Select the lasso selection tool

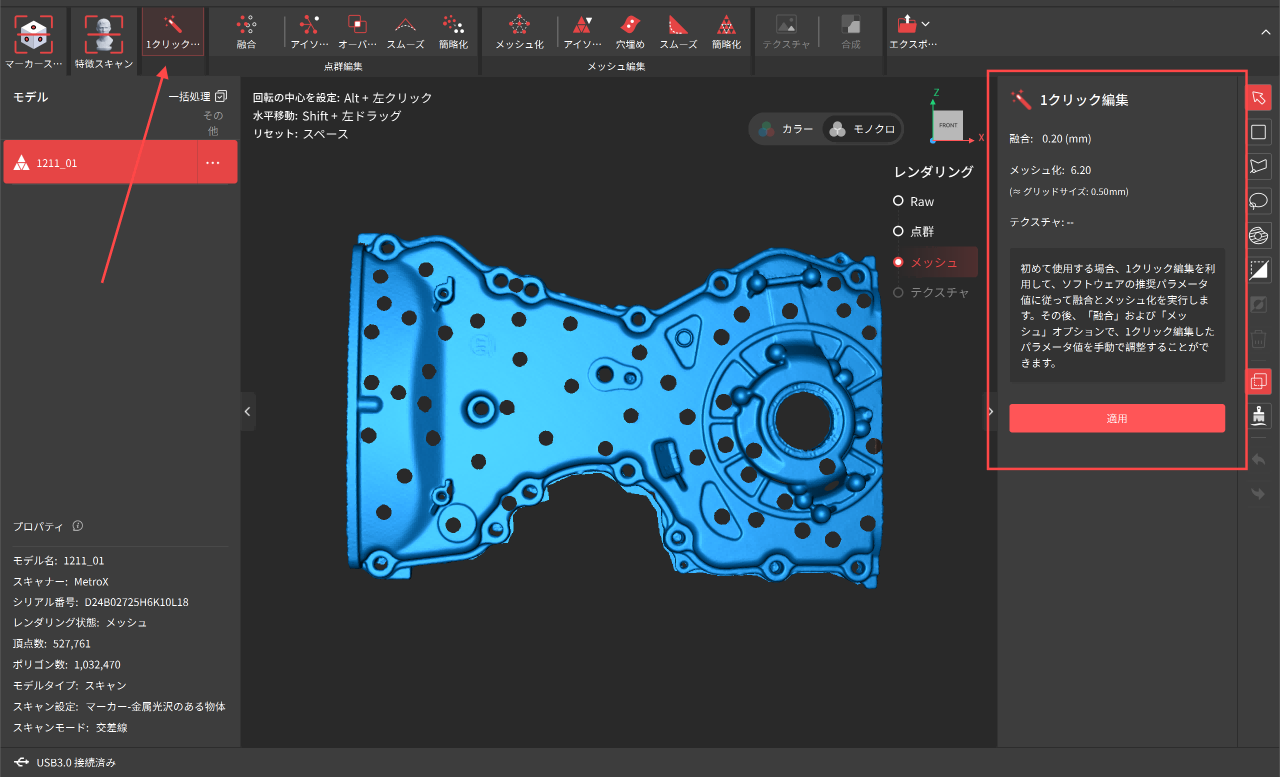[1259, 200]
